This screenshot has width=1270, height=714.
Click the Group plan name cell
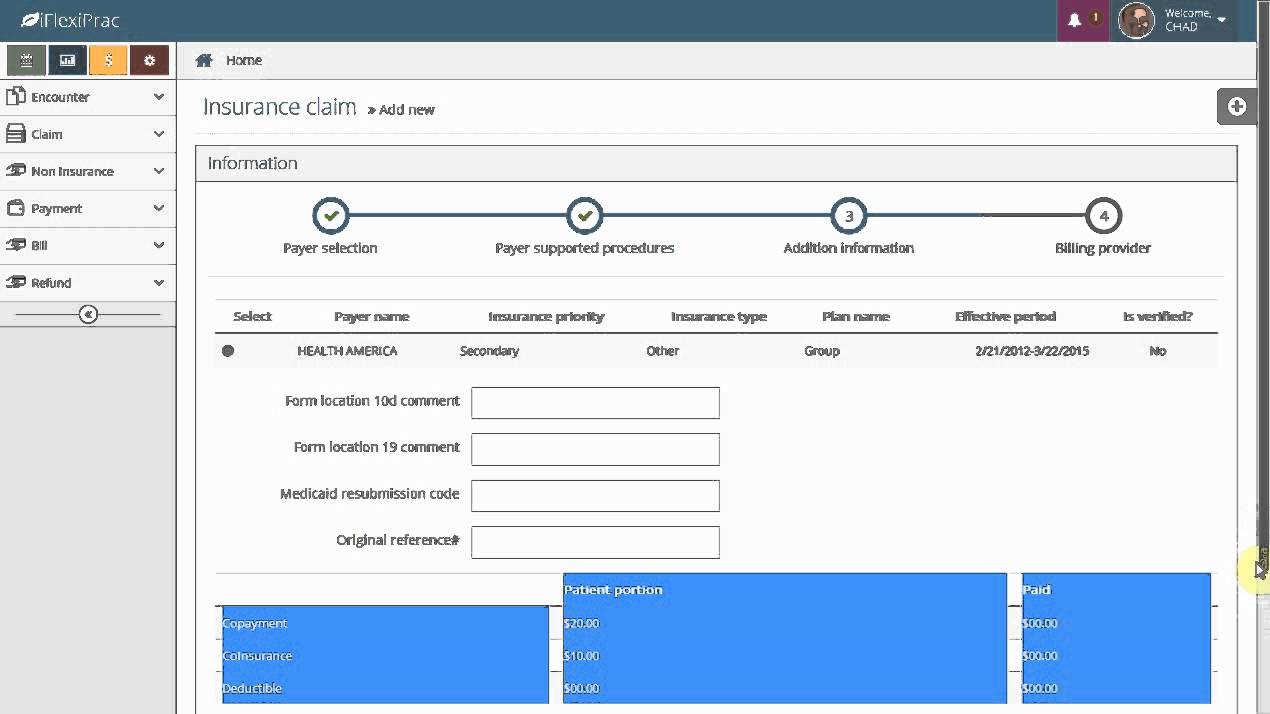822,351
